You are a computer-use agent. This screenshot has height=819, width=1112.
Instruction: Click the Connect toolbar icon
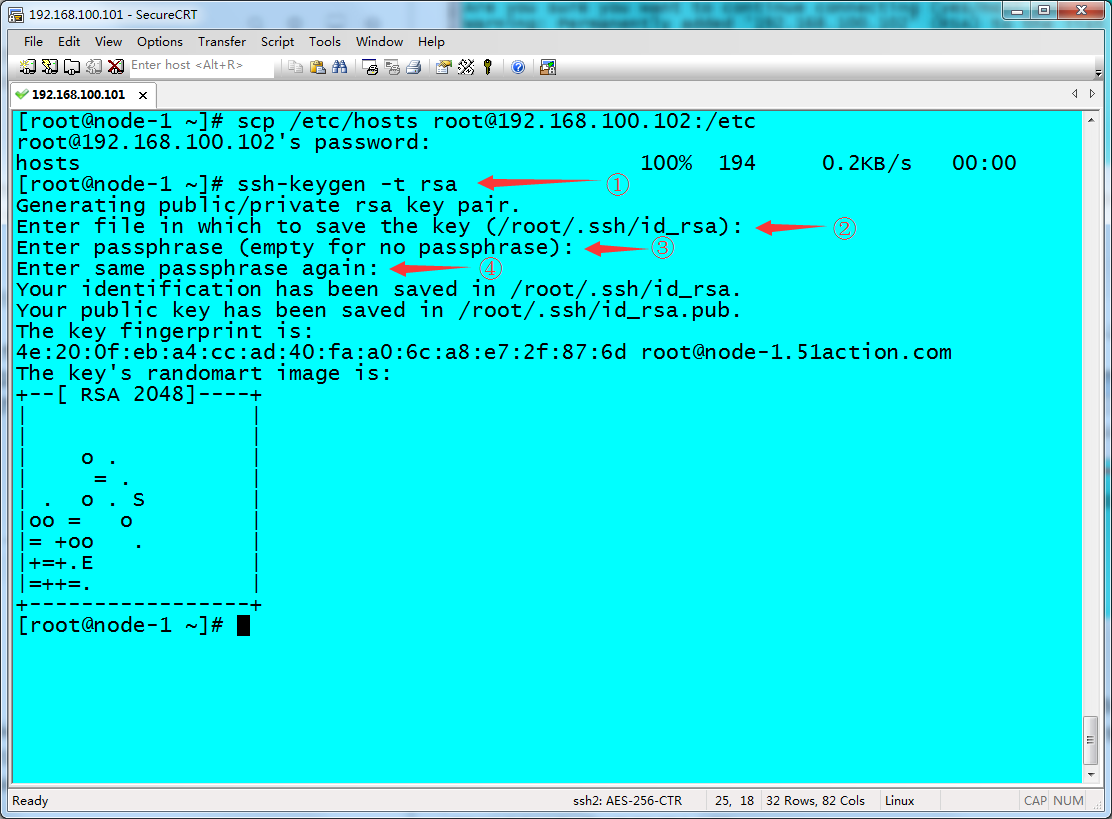[x=27, y=67]
